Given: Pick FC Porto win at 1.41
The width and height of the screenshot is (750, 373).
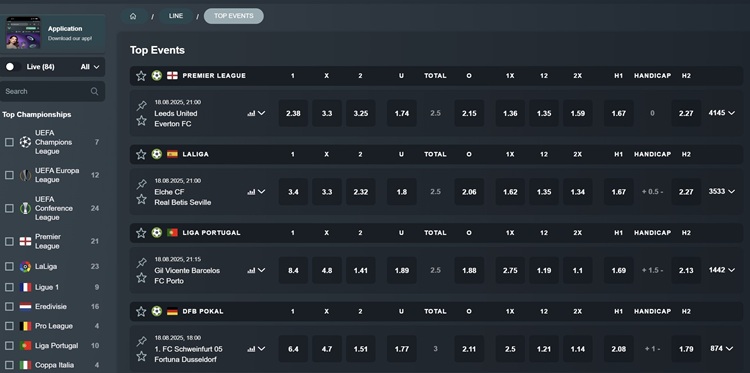Looking at the screenshot, I should pyautogui.click(x=361, y=270).
